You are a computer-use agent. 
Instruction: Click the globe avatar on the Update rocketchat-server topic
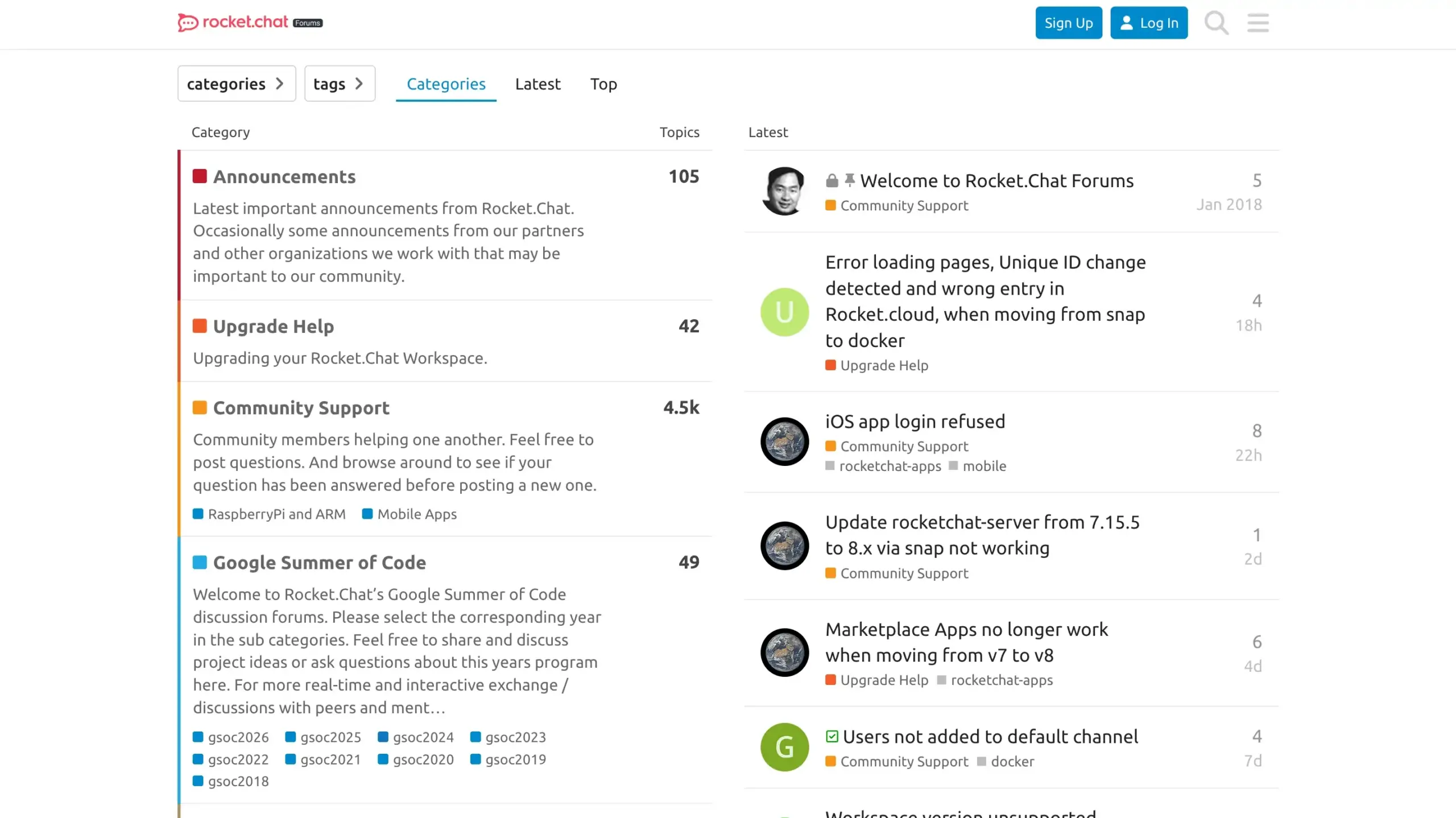click(784, 546)
